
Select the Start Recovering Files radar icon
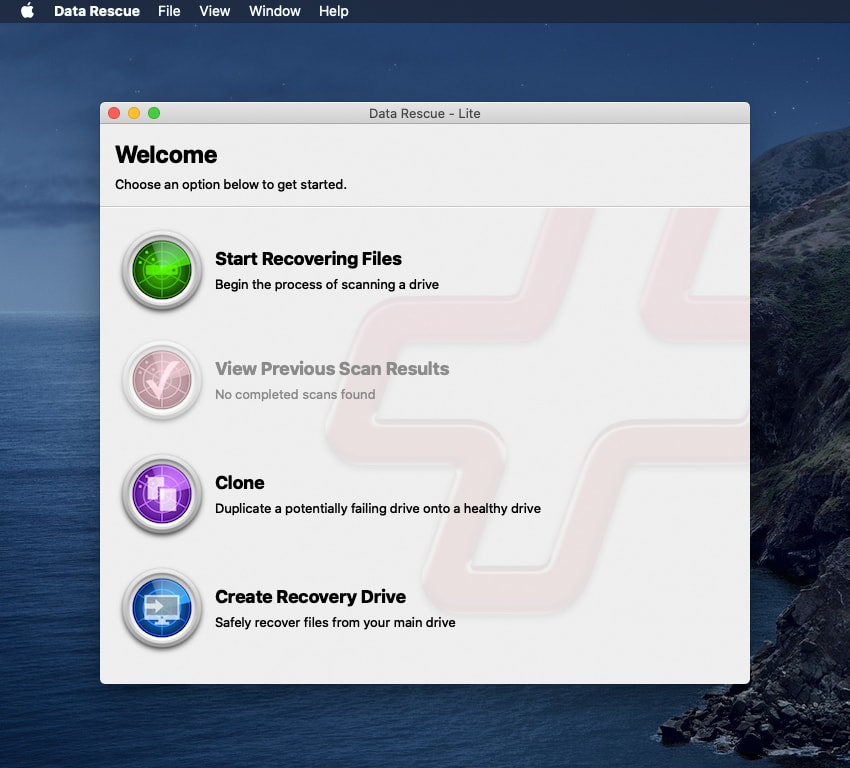pos(162,270)
